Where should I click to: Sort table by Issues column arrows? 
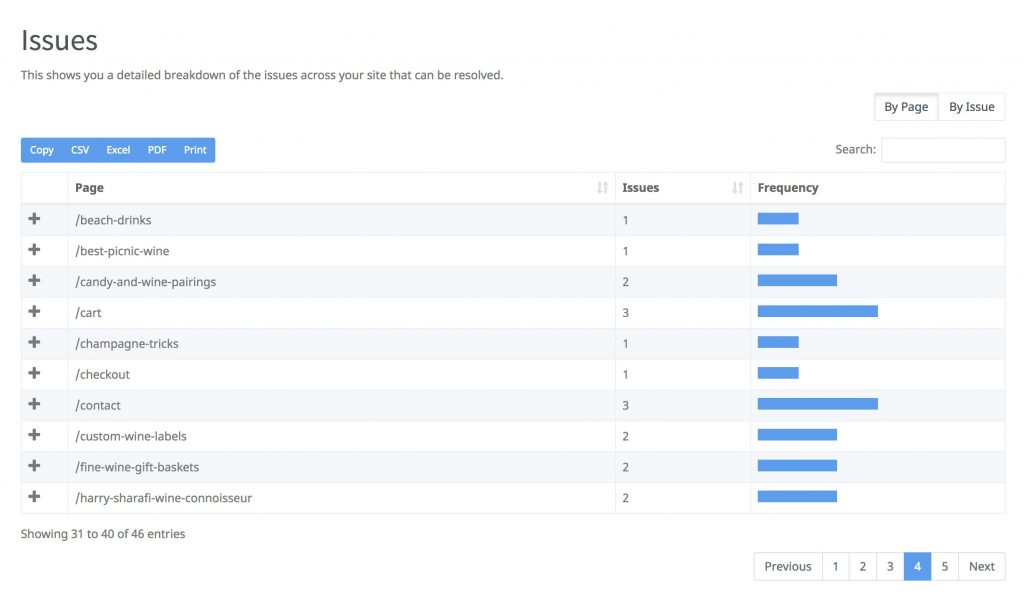pos(737,188)
